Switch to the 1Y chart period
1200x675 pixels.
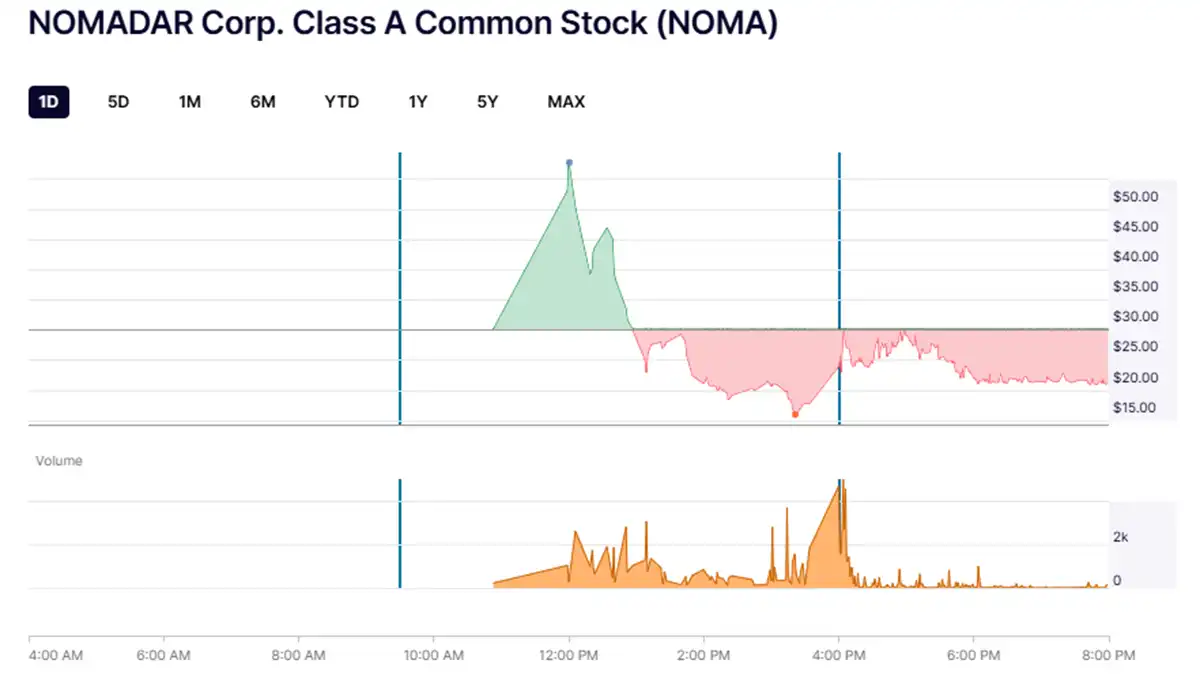[417, 101]
